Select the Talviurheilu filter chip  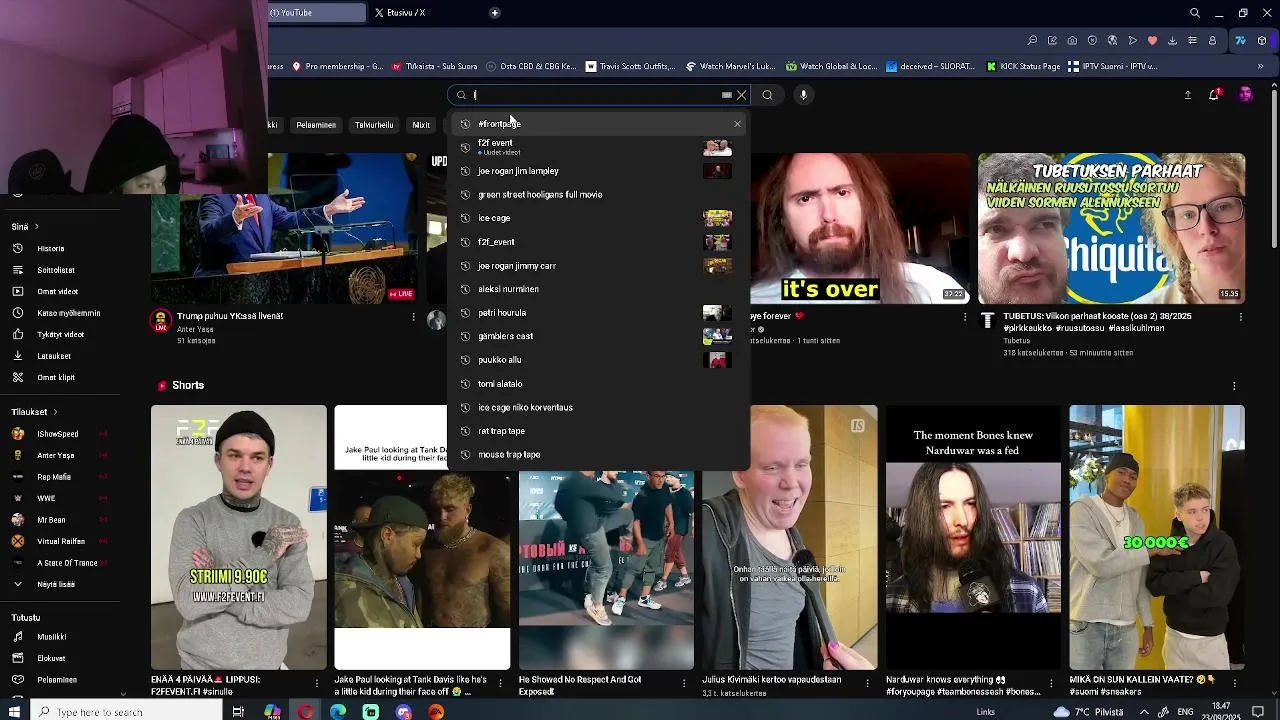[x=374, y=125]
